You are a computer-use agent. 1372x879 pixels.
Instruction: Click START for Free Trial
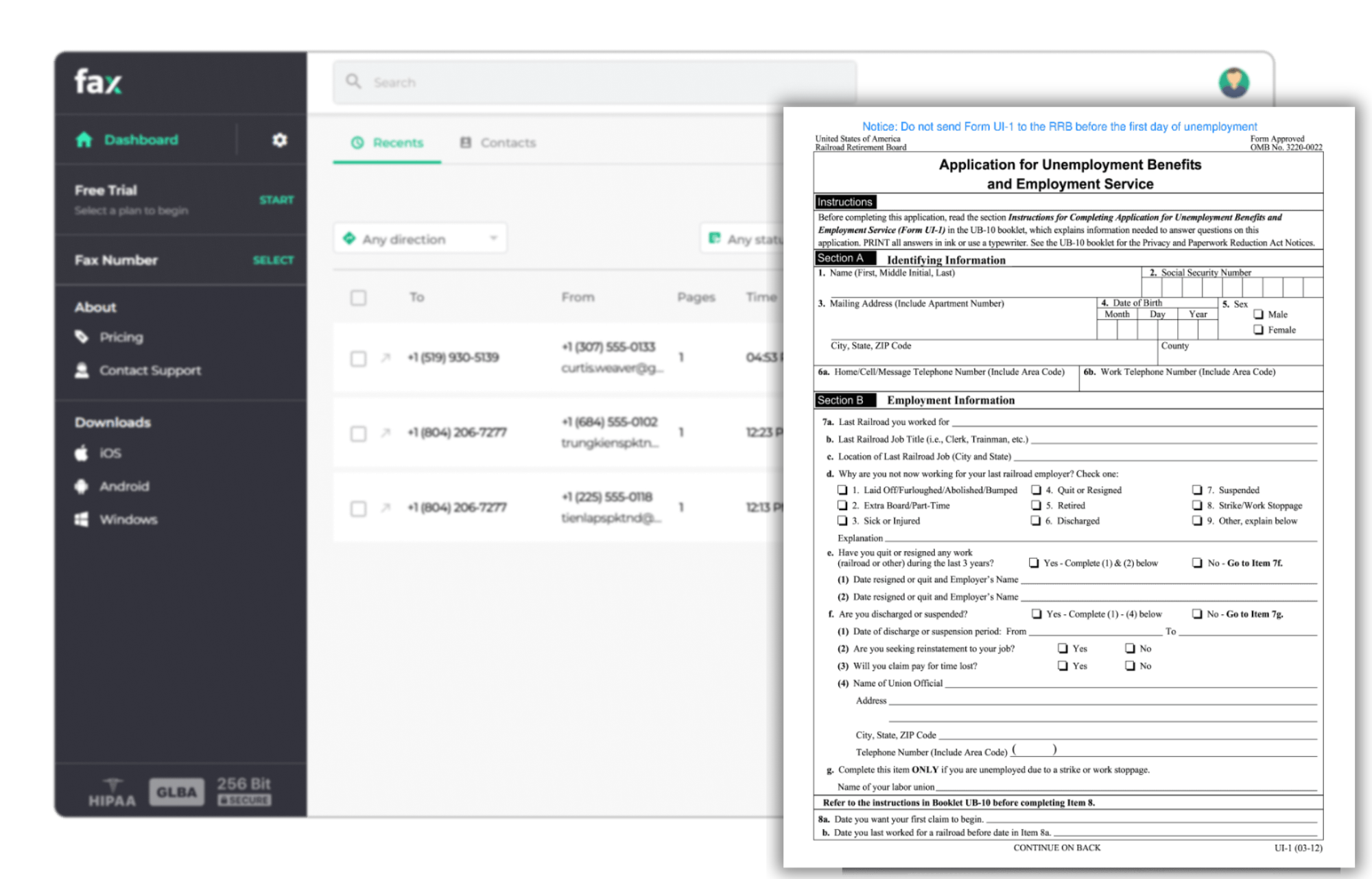click(x=276, y=200)
